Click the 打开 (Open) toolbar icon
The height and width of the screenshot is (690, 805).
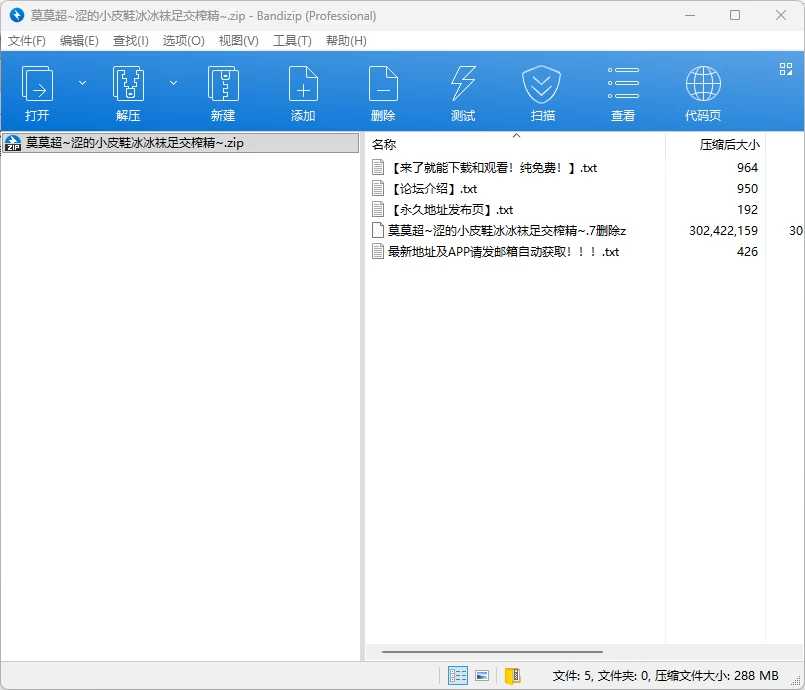[x=37, y=84]
